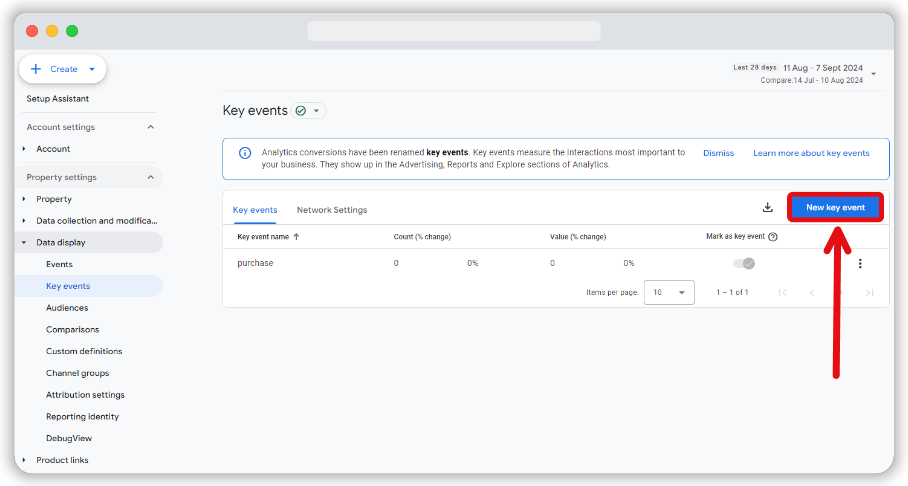Click the Count (% change) column header
908x486 pixels.
[422, 236]
